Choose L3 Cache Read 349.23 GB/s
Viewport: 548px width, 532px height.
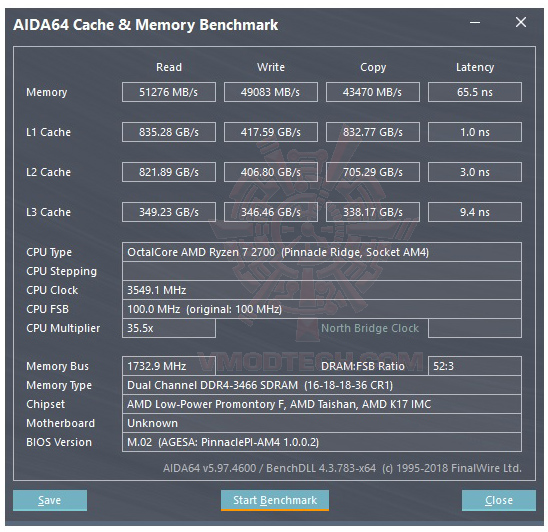pyautogui.click(x=169, y=212)
